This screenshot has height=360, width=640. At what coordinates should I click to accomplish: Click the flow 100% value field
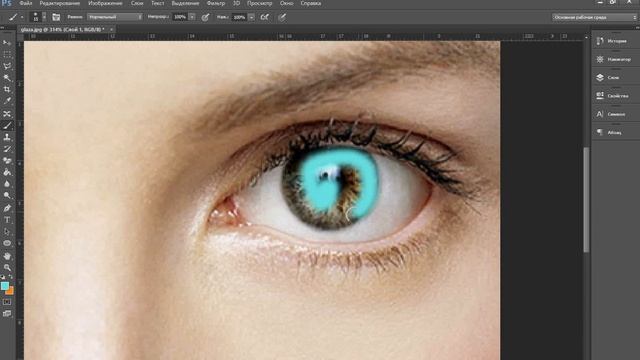point(240,17)
